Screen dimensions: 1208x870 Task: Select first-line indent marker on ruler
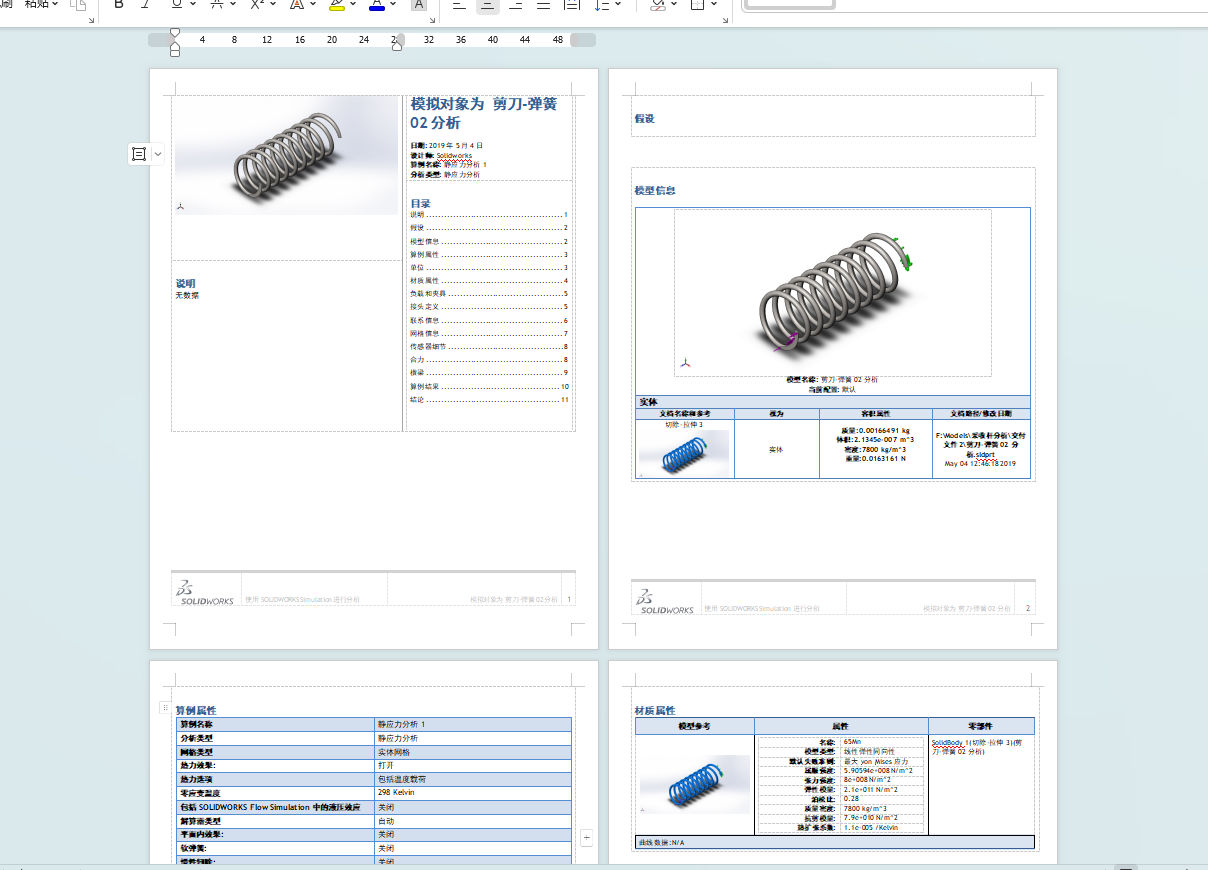pos(175,33)
